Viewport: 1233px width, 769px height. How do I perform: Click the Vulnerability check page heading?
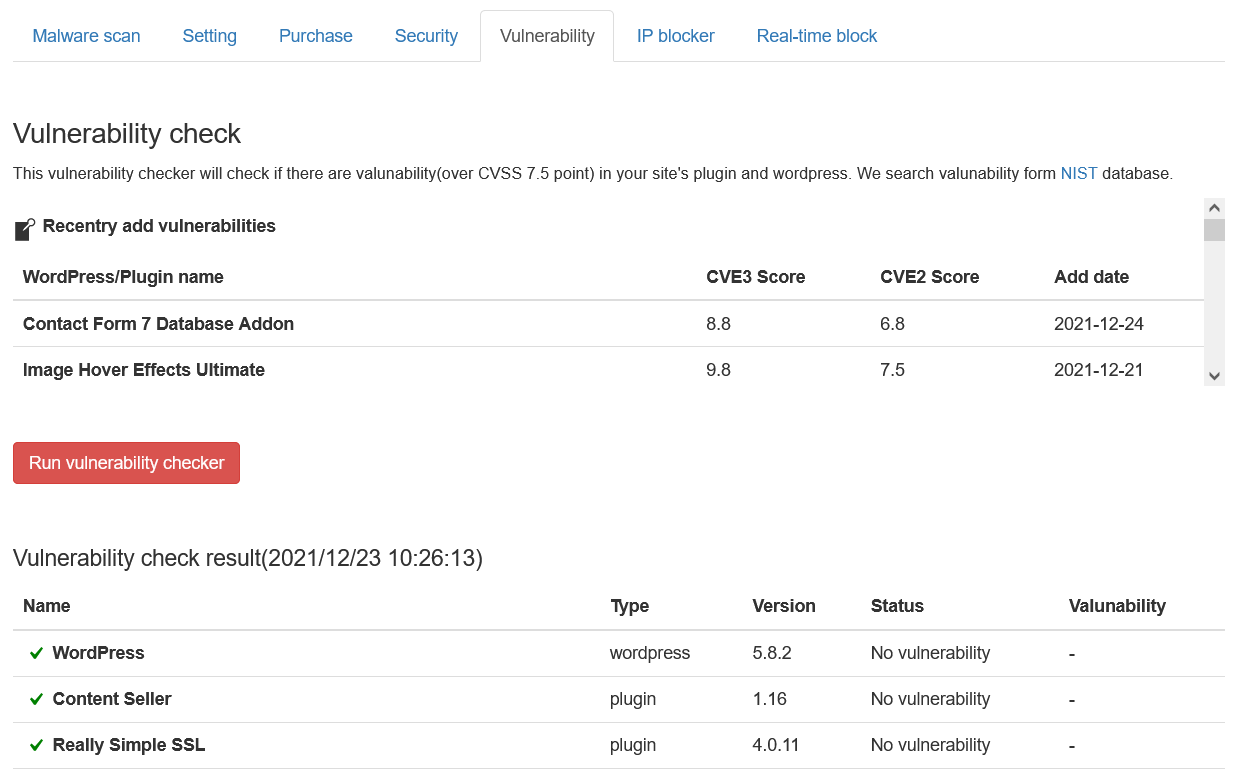coord(127,134)
